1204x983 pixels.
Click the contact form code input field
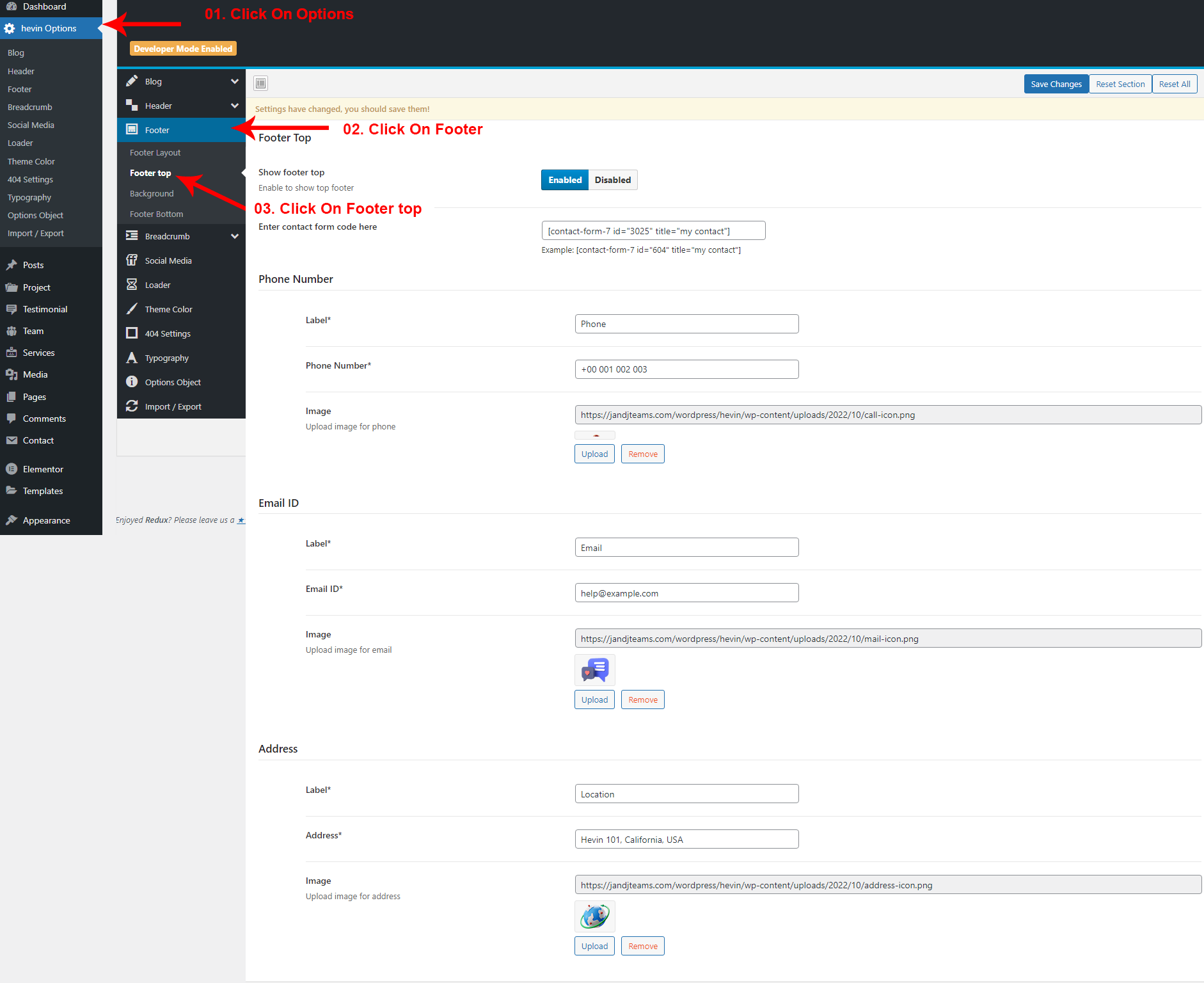(653, 231)
